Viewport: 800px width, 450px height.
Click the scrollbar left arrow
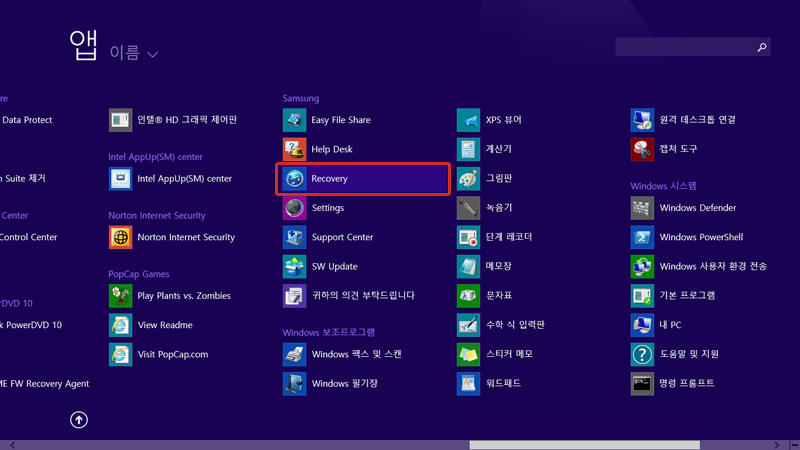pyautogui.click(x=12, y=445)
